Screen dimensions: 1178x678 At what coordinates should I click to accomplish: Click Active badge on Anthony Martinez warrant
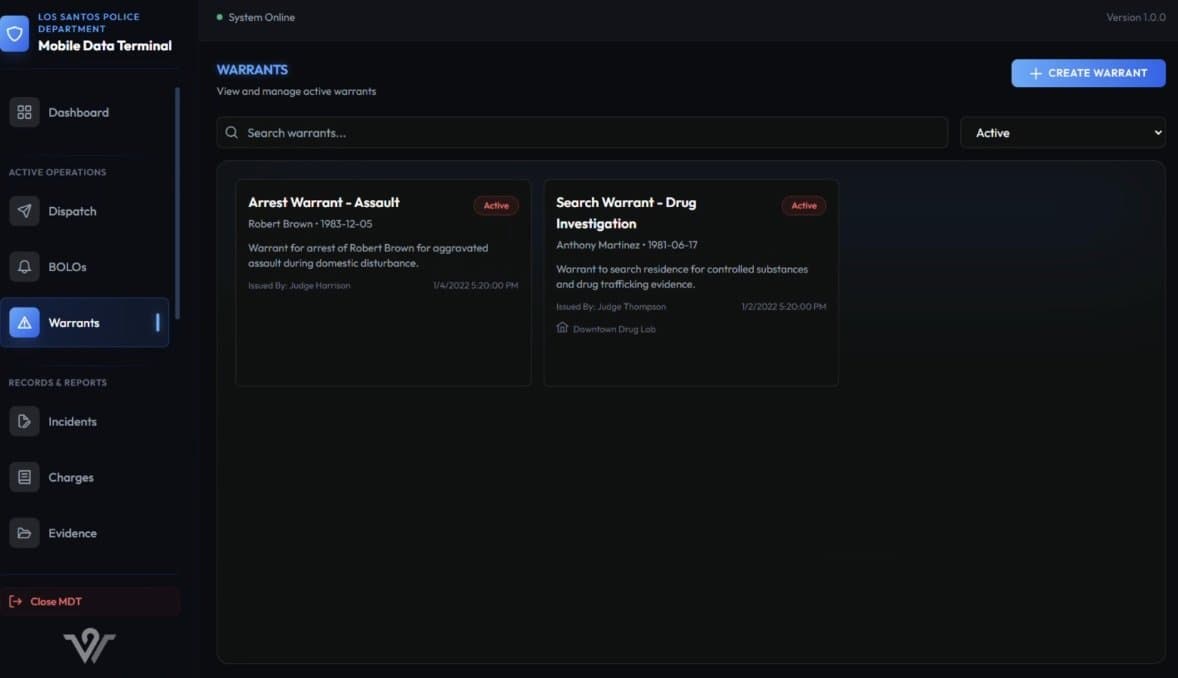coord(804,206)
